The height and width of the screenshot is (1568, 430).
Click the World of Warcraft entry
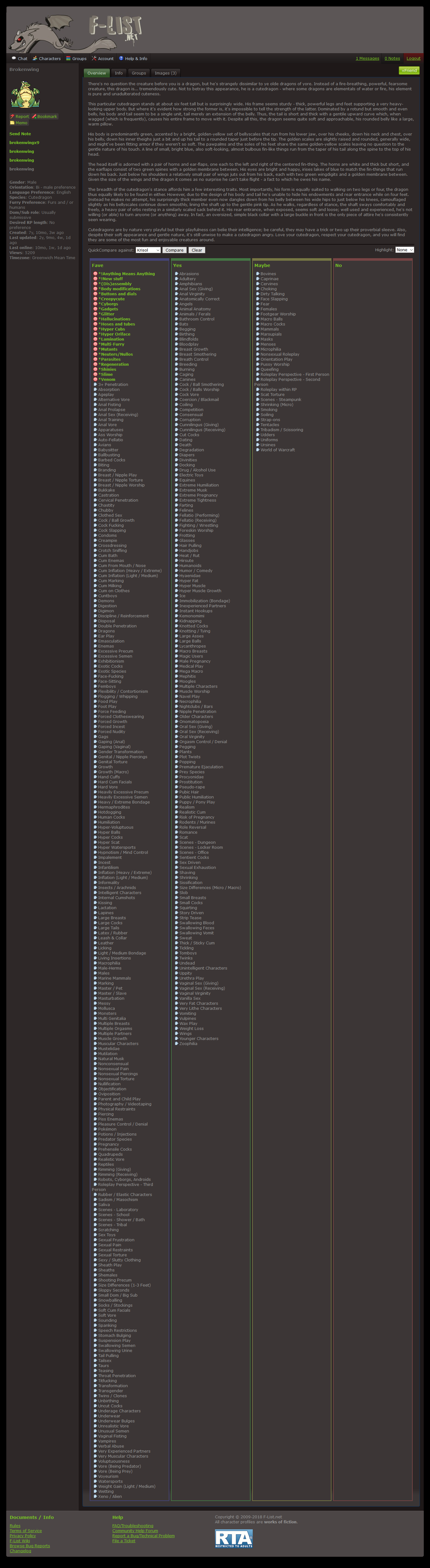pos(278,450)
